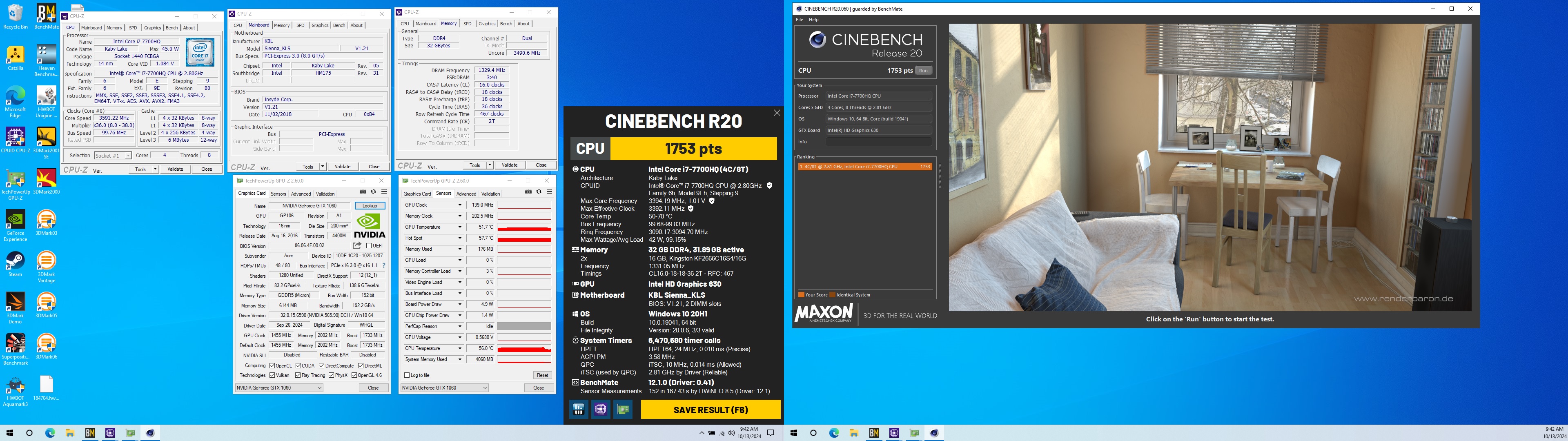Click the BIOS share/export icon in GPU-Z
Screen dimensions: 1568x441
357,245
